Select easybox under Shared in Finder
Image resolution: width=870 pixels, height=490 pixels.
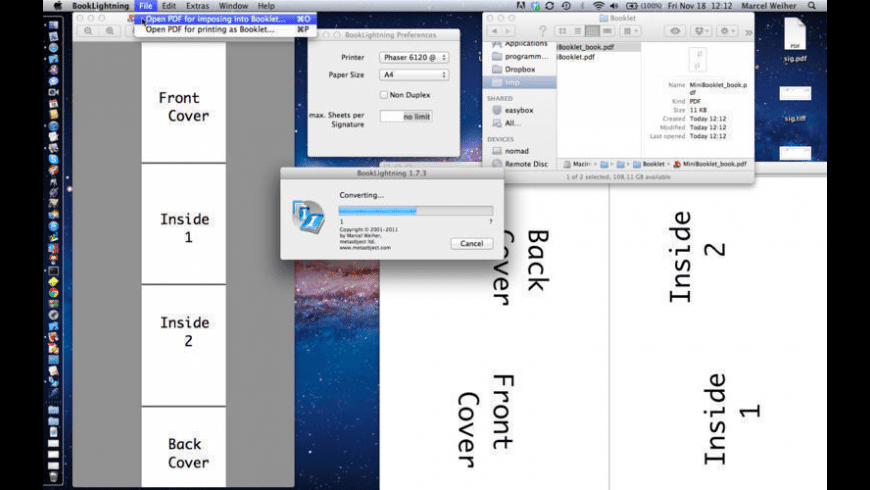pyautogui.click(x=520, y=110)
